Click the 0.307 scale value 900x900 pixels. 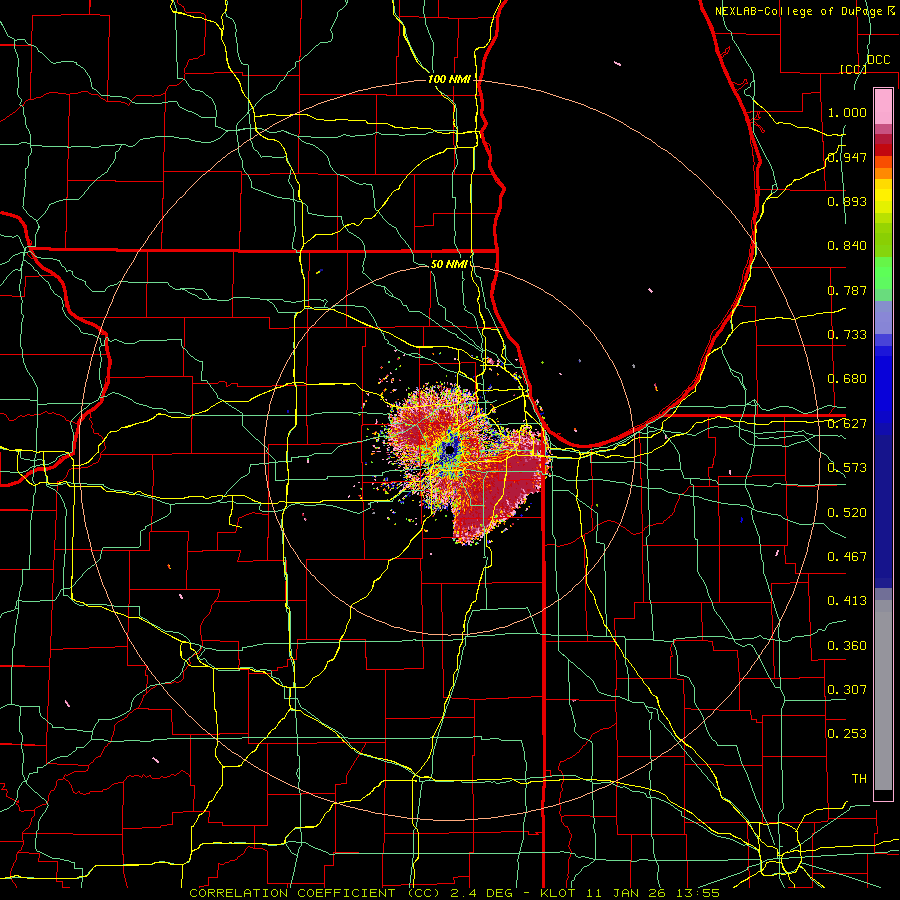click(x=847, y=689)
